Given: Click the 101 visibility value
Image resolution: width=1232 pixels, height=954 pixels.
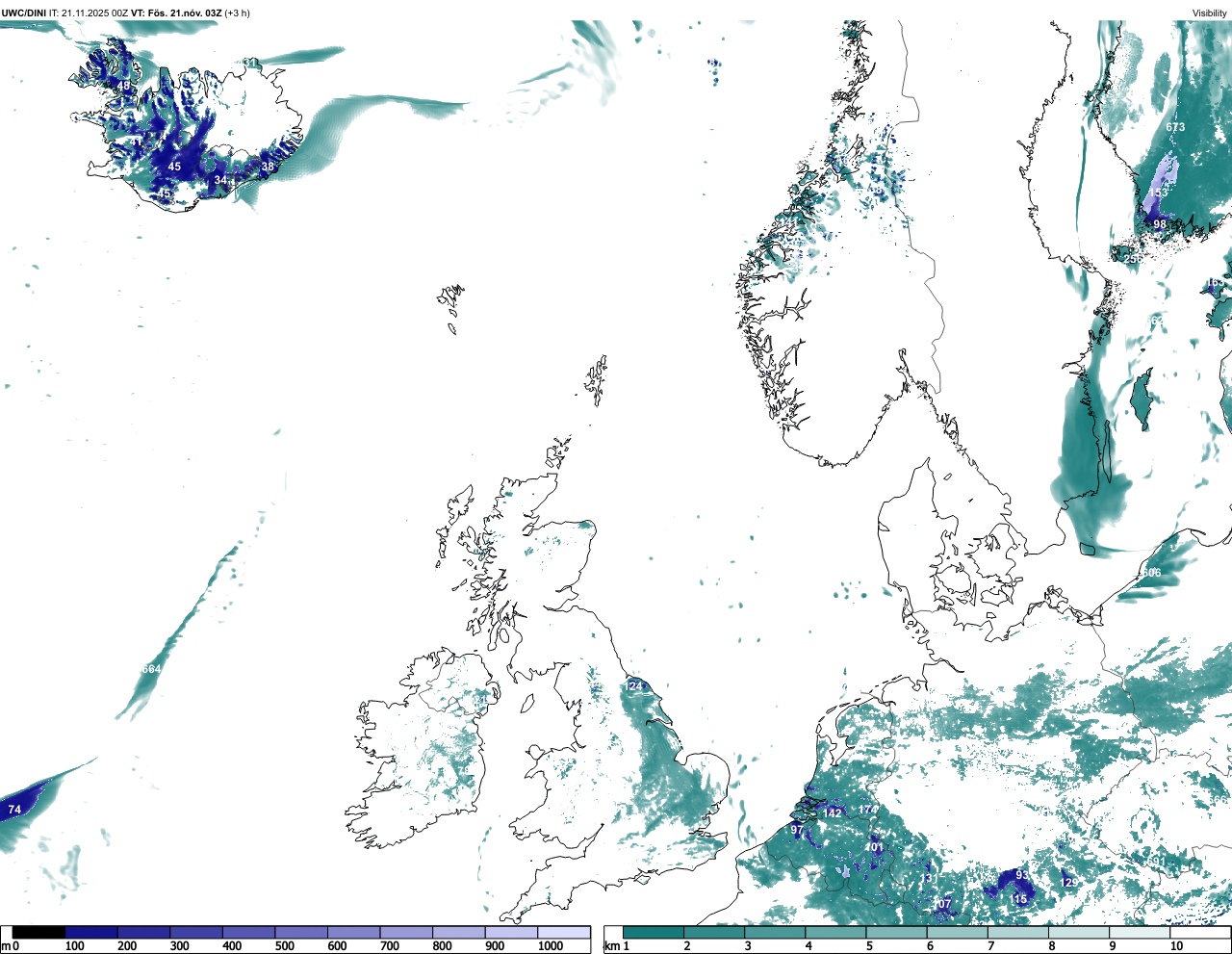Looking at the screenshot, I should (874, 847).
